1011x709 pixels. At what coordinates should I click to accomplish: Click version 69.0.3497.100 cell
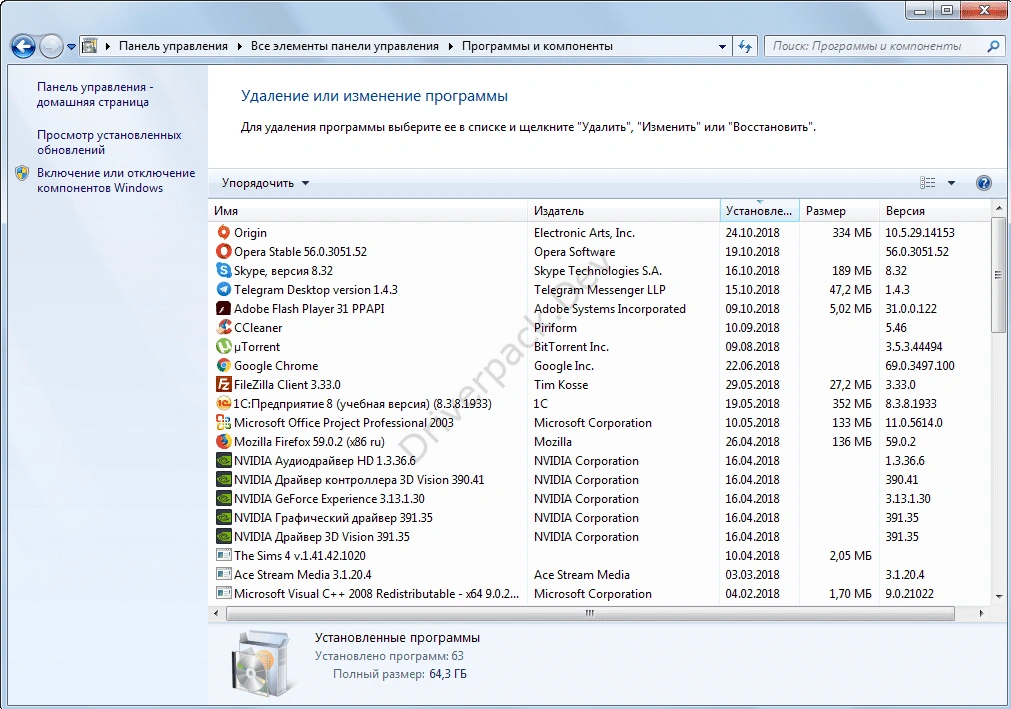[919, 365]
